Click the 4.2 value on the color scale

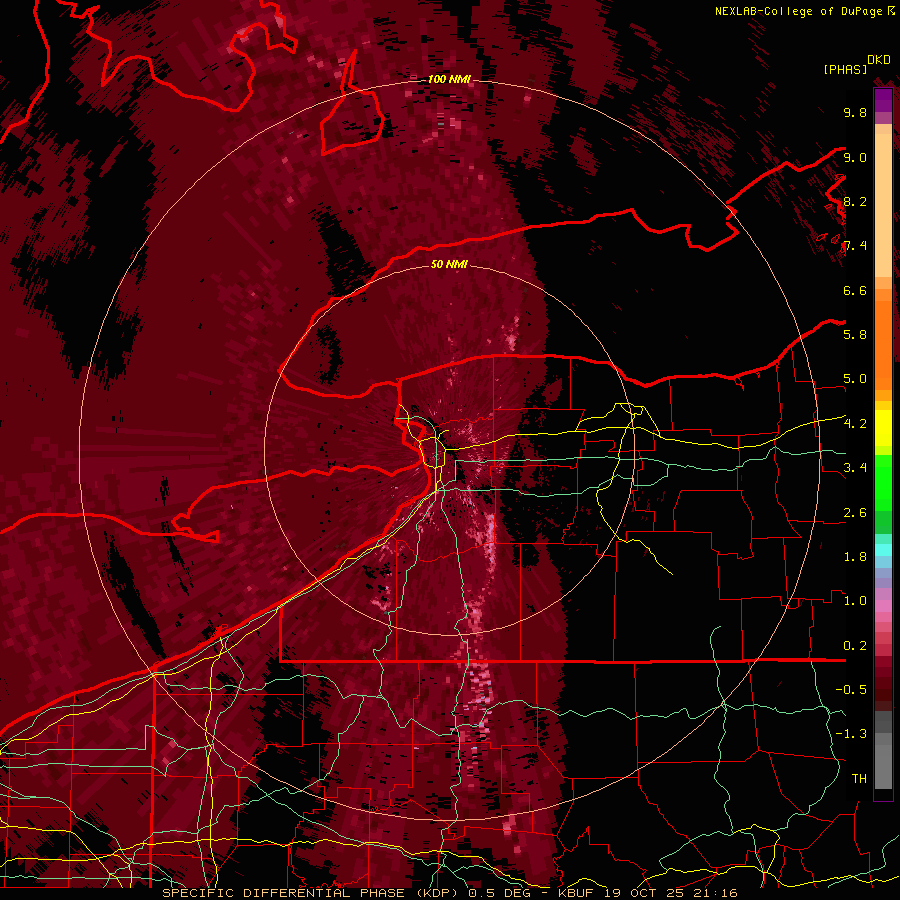click(x=855, y=424)
